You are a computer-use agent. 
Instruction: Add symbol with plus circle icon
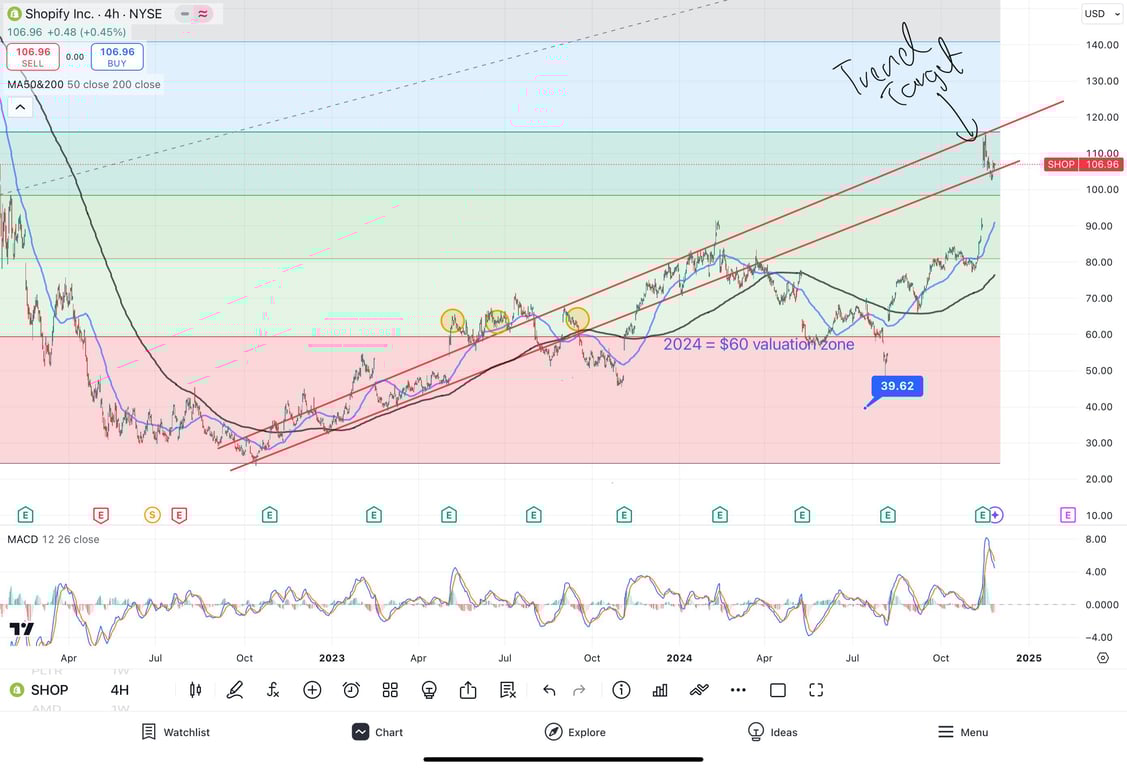312,690
